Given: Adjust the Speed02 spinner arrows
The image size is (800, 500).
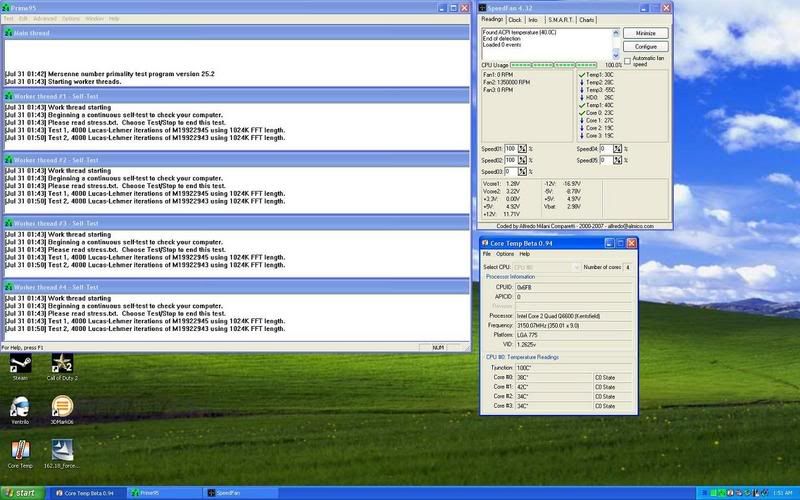Looking at the screenshot, I should point(522,160).
